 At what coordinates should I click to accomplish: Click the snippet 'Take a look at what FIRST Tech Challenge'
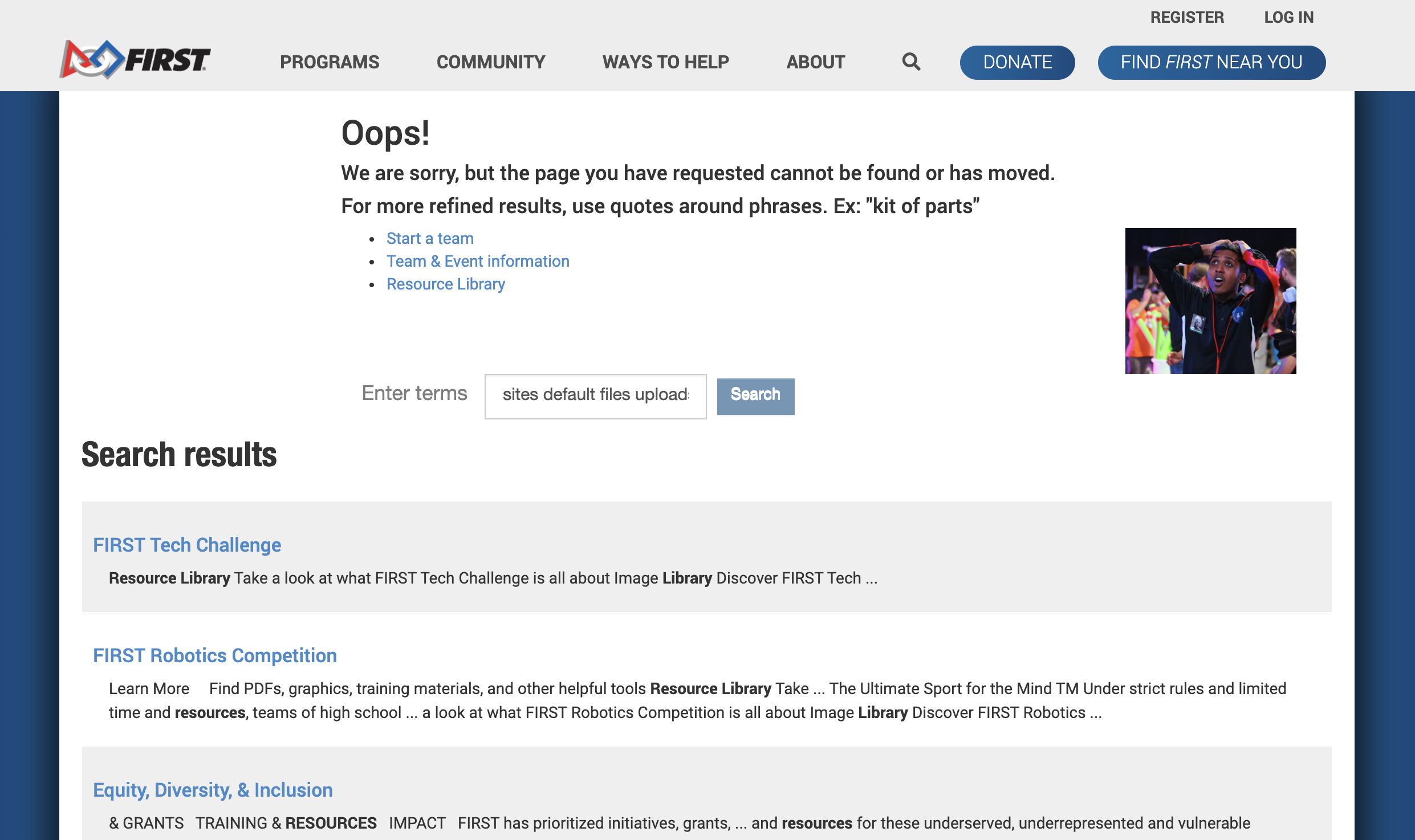381,578
